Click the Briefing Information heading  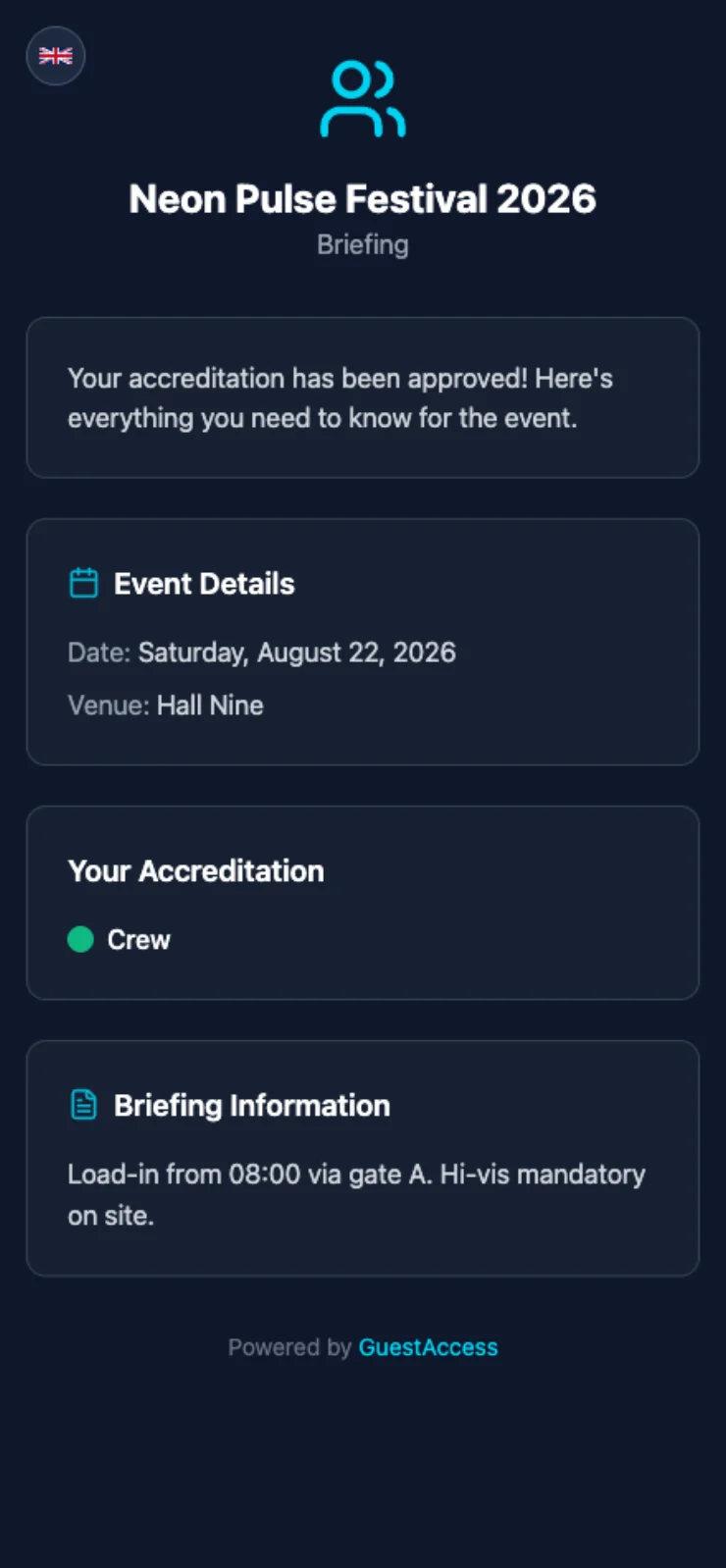(252, 1106)
